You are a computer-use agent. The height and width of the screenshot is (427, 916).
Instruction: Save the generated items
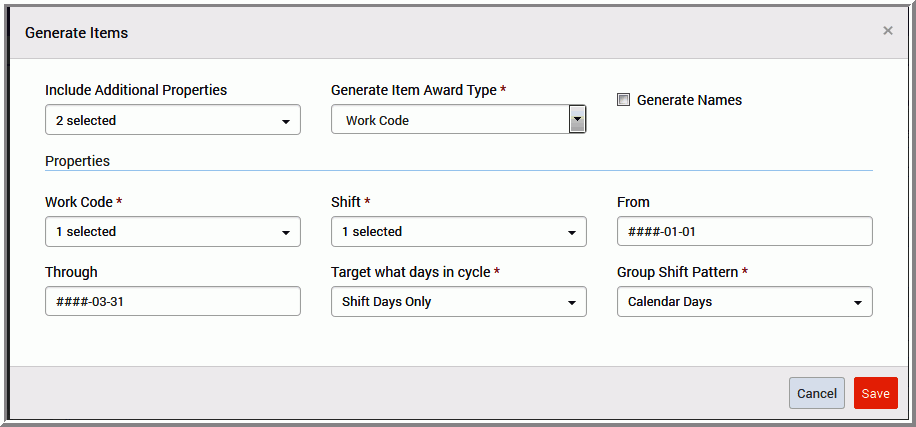[876, 393]
